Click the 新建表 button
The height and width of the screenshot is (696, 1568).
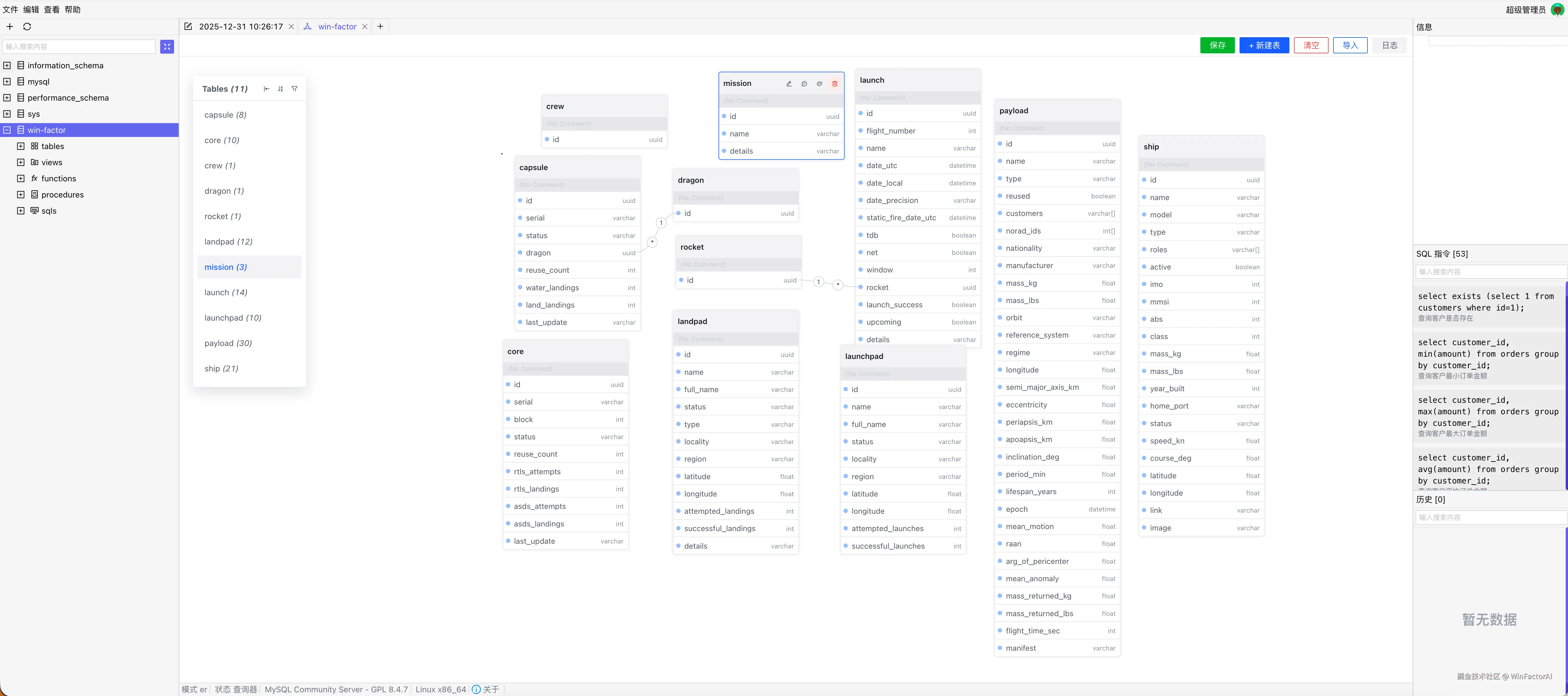coord(1264,46)
